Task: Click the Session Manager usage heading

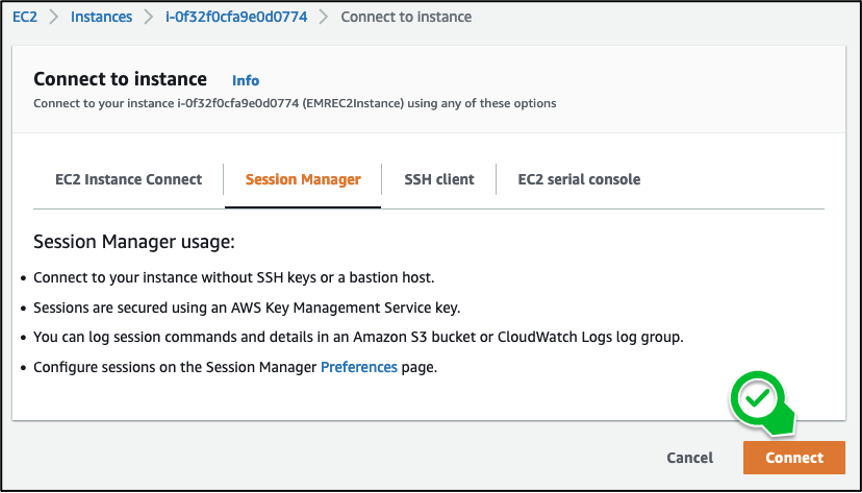Action: pyautogui.click(x=133, y=242)
